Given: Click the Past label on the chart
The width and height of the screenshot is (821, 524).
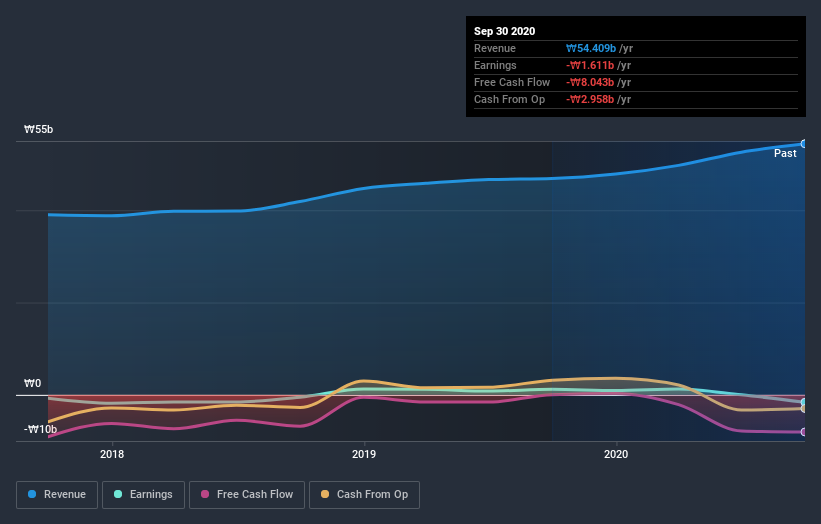Looking at the screenshot, I should point(785,153).
